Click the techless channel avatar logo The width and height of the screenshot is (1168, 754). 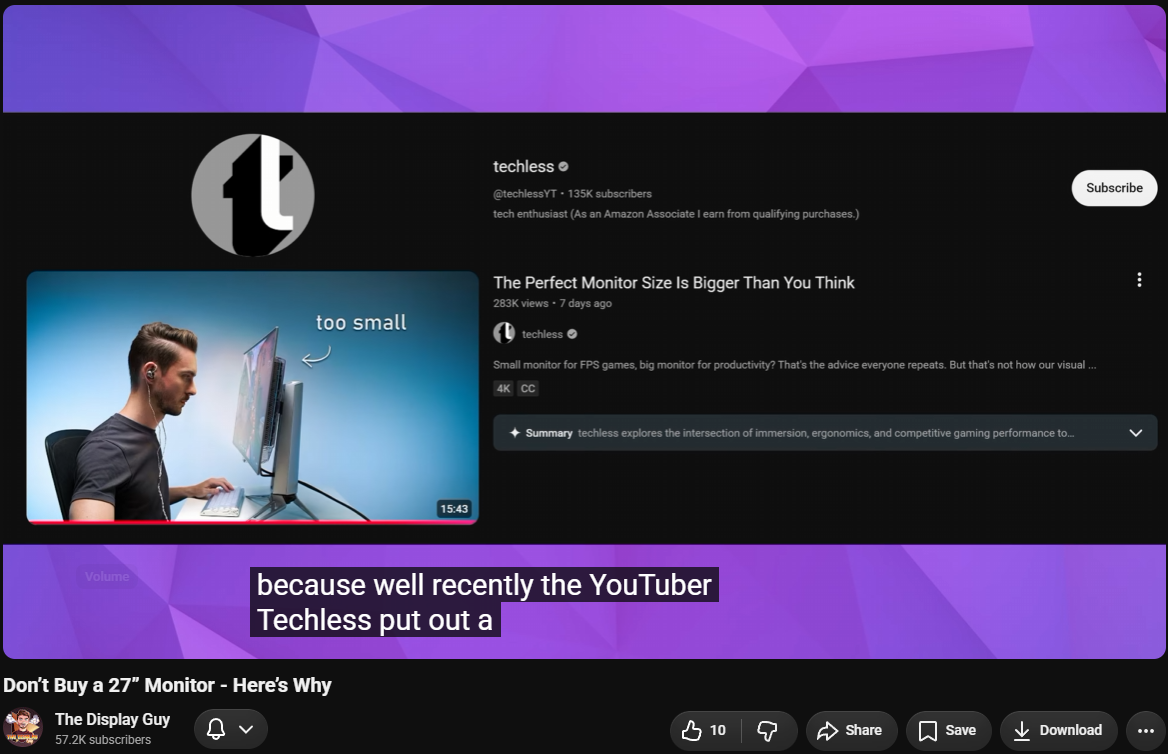253,195
